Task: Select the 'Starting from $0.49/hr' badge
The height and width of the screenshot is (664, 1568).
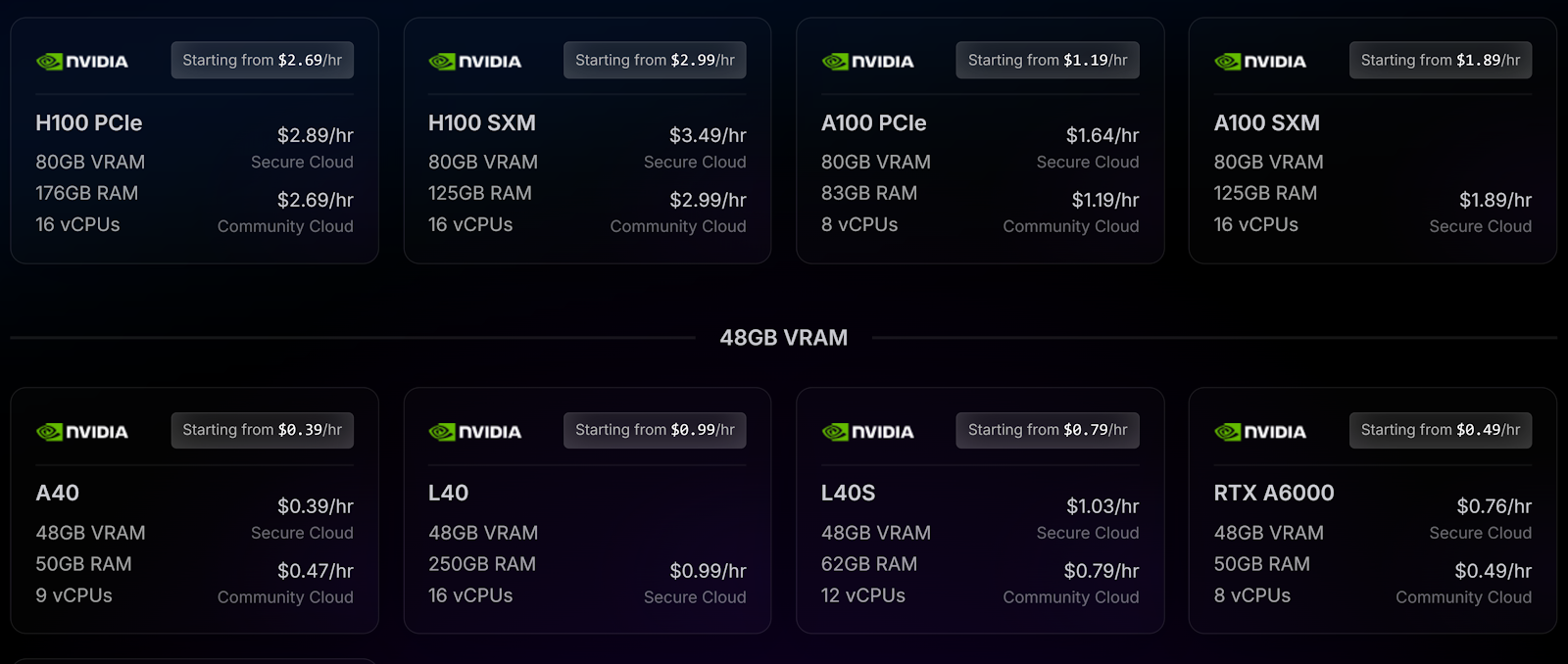Action: (1441, 430)
